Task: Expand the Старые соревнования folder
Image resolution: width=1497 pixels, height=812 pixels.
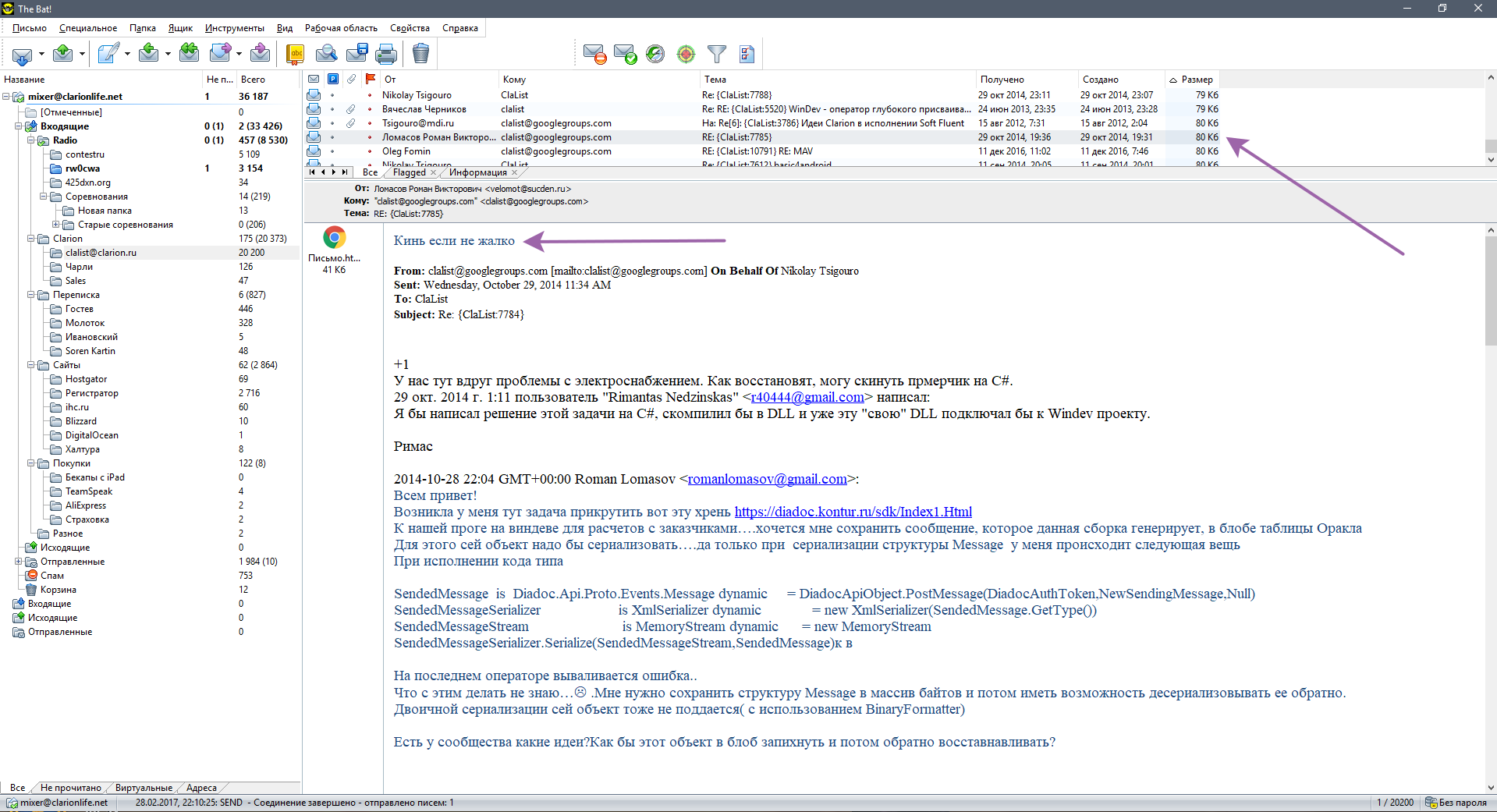Action: (56, 225)
